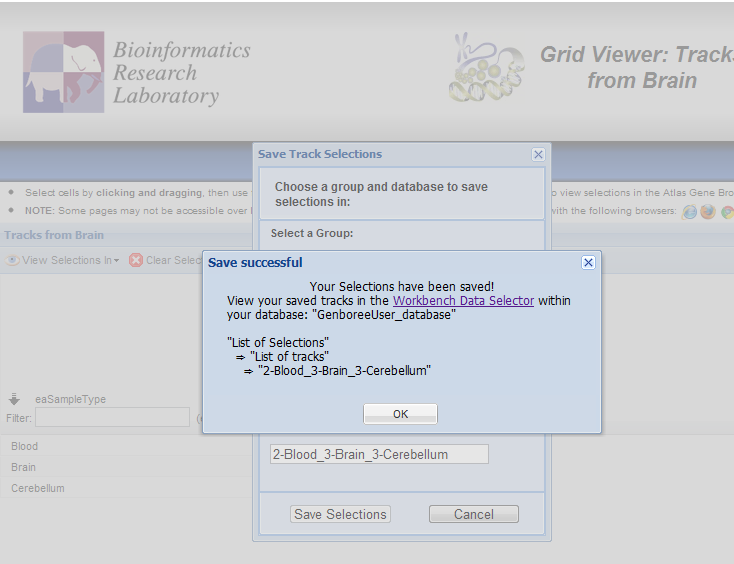The width and height of the screenshot is (734, 564).
Task: Select the Brain row
Action: pyautogui.click(x=24, y=467)
